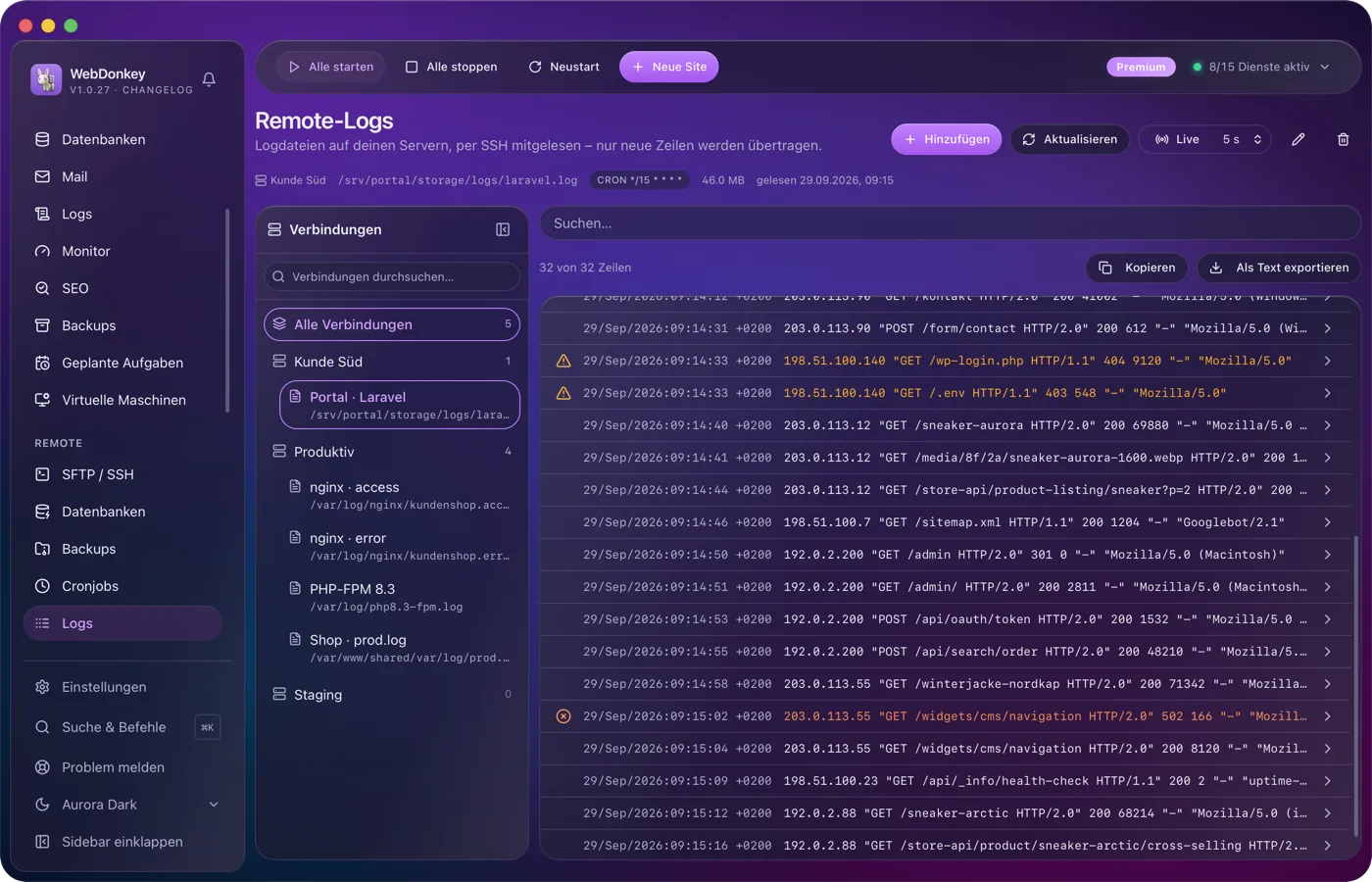
Task: Click Neustart button
Action: 563,67
